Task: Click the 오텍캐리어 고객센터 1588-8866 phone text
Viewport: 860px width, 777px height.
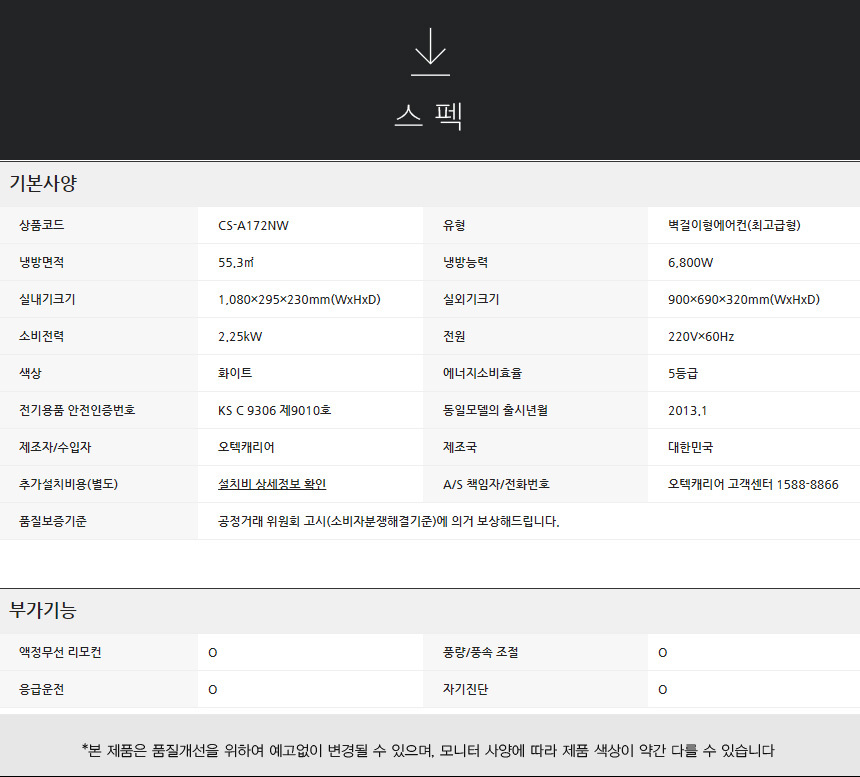Action: pyautogui.click(x=752, y=484)
